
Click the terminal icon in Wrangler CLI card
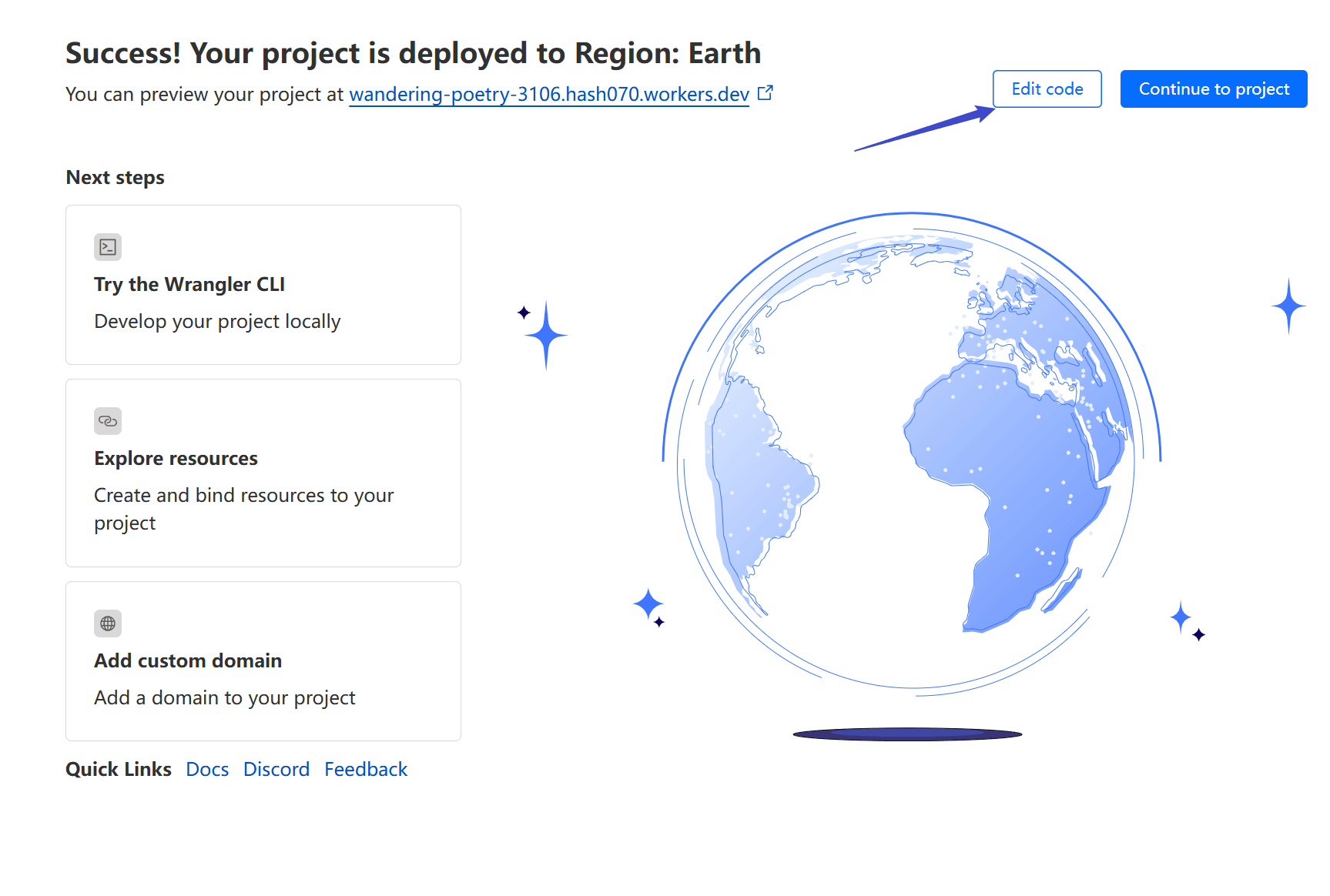[x=108, y=247]
